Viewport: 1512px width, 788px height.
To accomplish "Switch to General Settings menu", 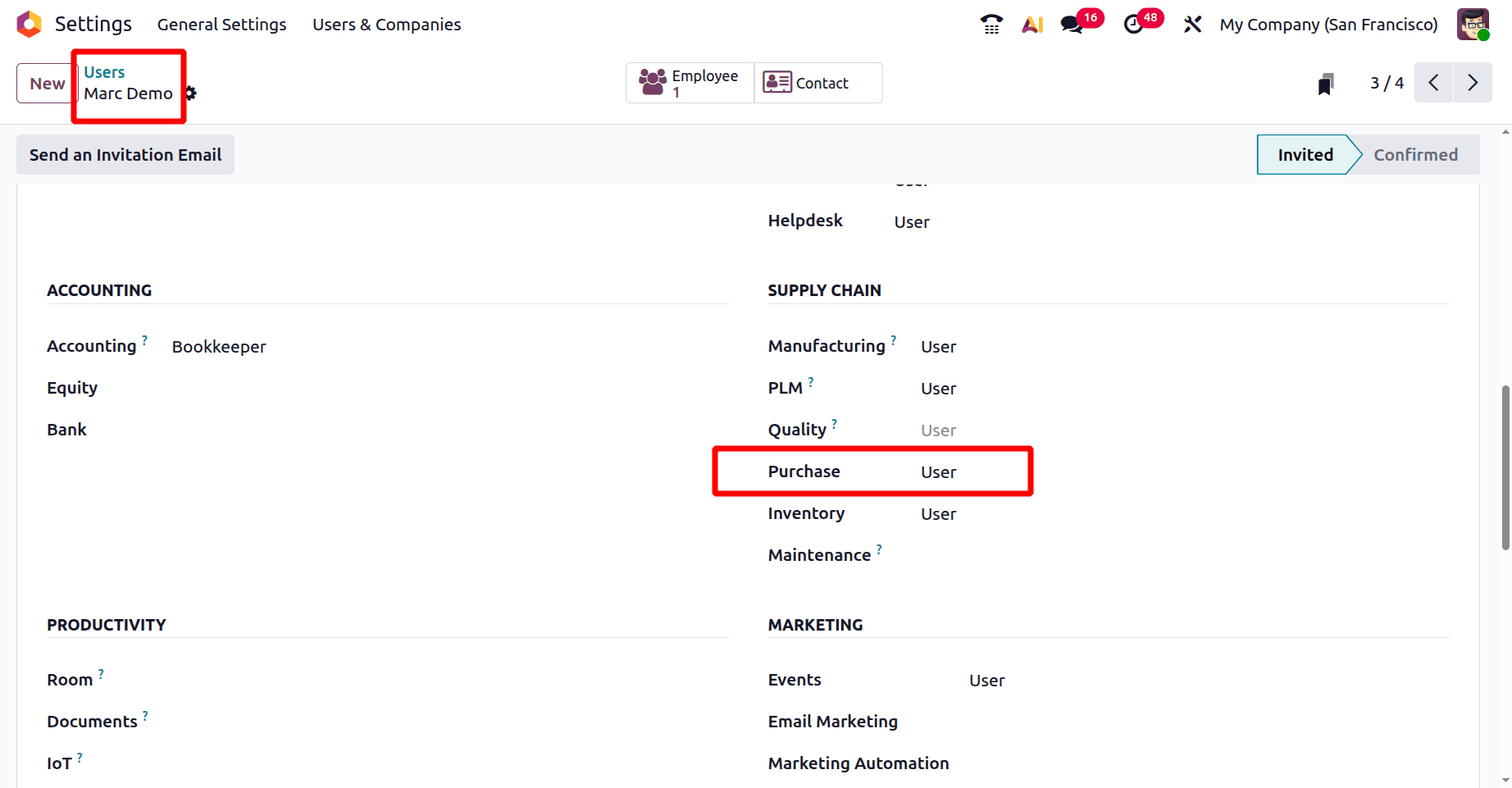I will click(x=221, y=24).
